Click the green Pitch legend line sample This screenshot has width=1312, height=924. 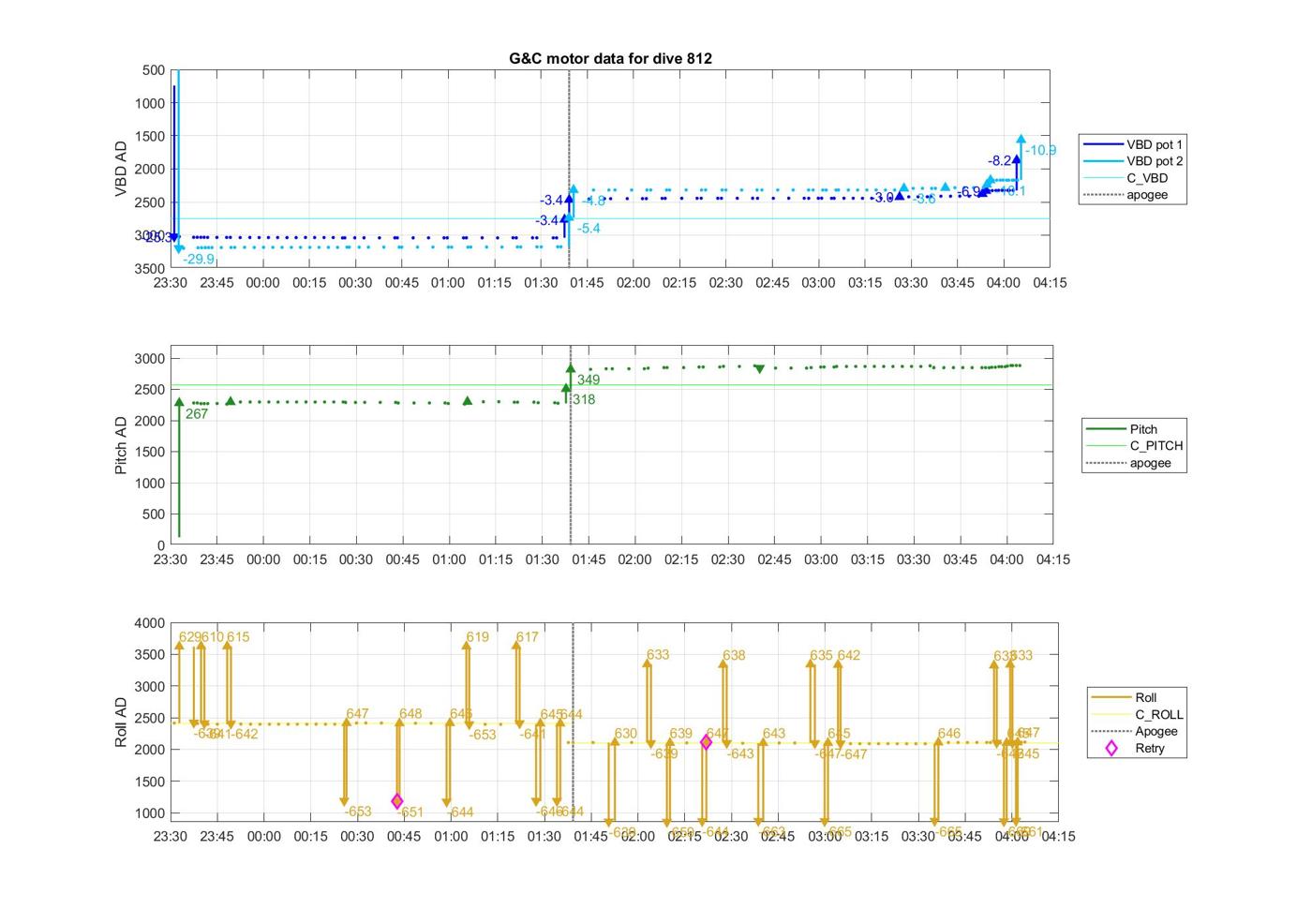1106,429
